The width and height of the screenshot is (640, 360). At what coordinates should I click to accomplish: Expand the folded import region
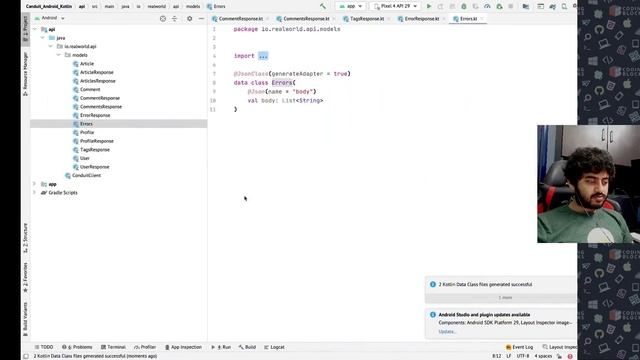[x=263, y=56]
